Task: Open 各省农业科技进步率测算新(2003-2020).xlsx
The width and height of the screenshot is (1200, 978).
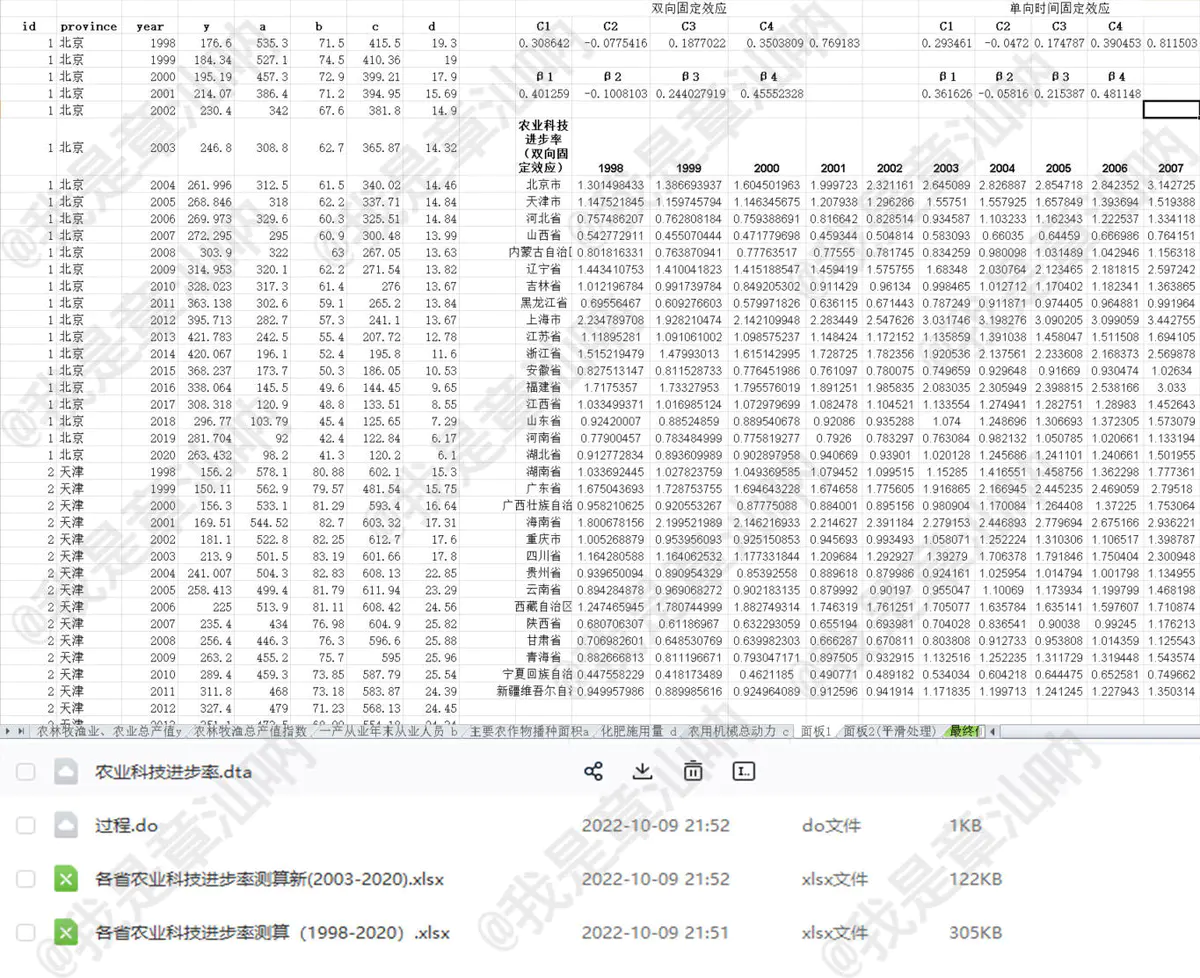Action: [x=269, y=879]
